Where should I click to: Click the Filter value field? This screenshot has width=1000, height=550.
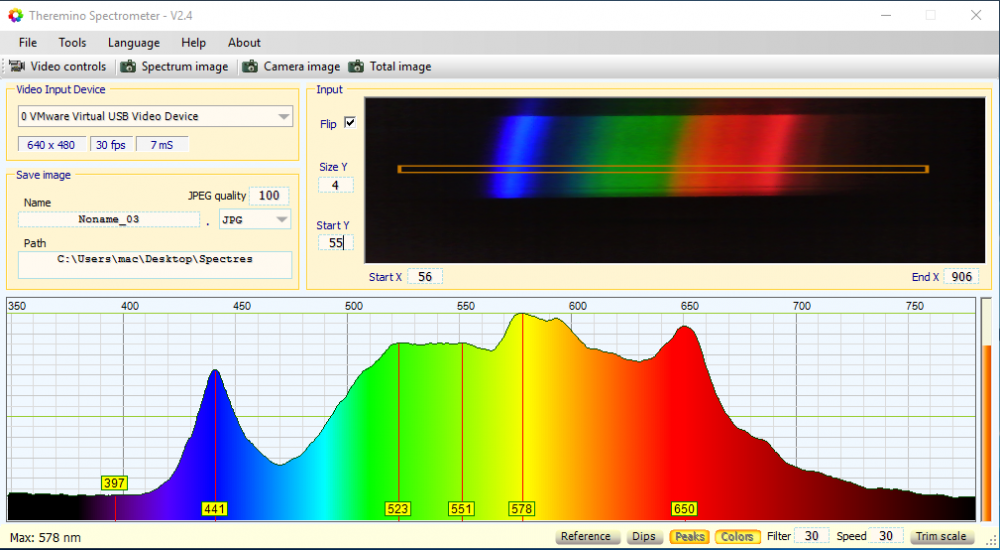[x=811, y=536]
